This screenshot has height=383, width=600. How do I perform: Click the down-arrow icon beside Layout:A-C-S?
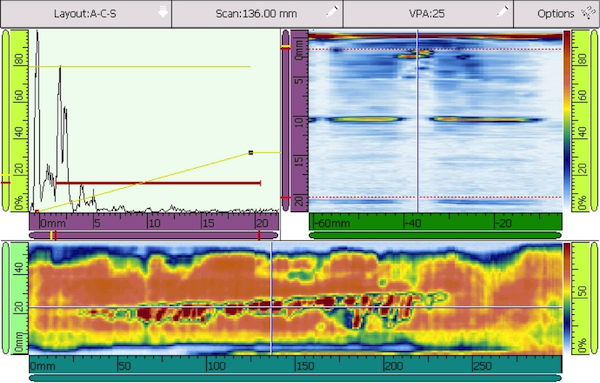(163, 13)
